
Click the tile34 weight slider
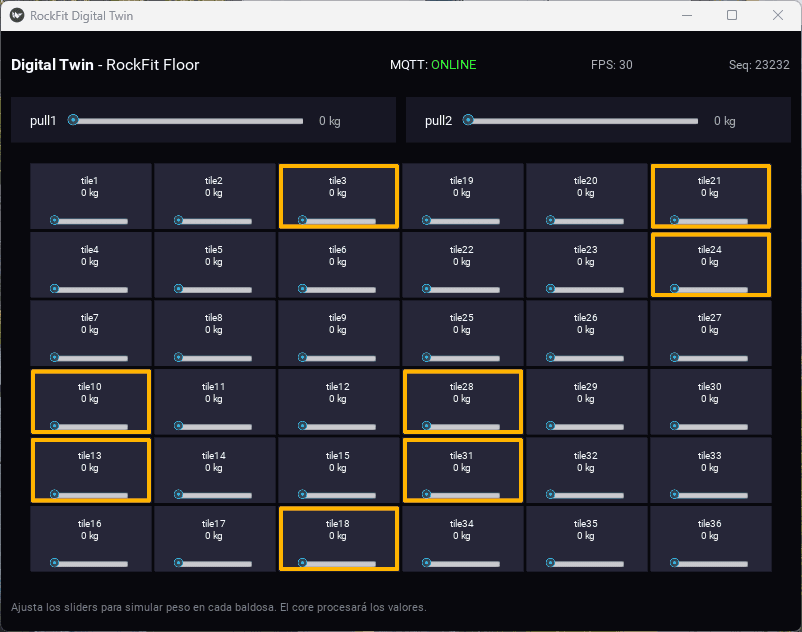[461, 563]
